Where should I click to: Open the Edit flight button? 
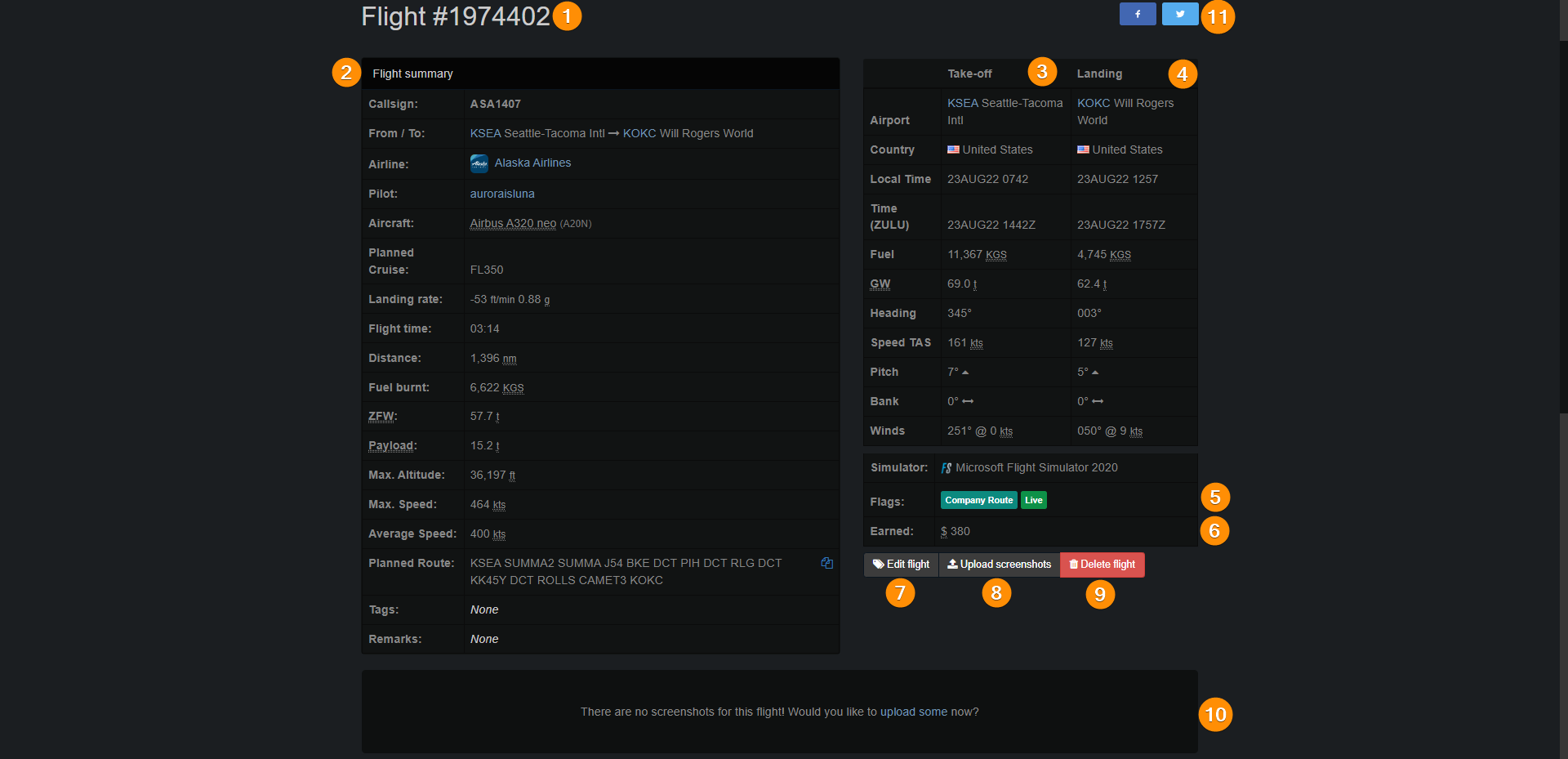(901, 565)
